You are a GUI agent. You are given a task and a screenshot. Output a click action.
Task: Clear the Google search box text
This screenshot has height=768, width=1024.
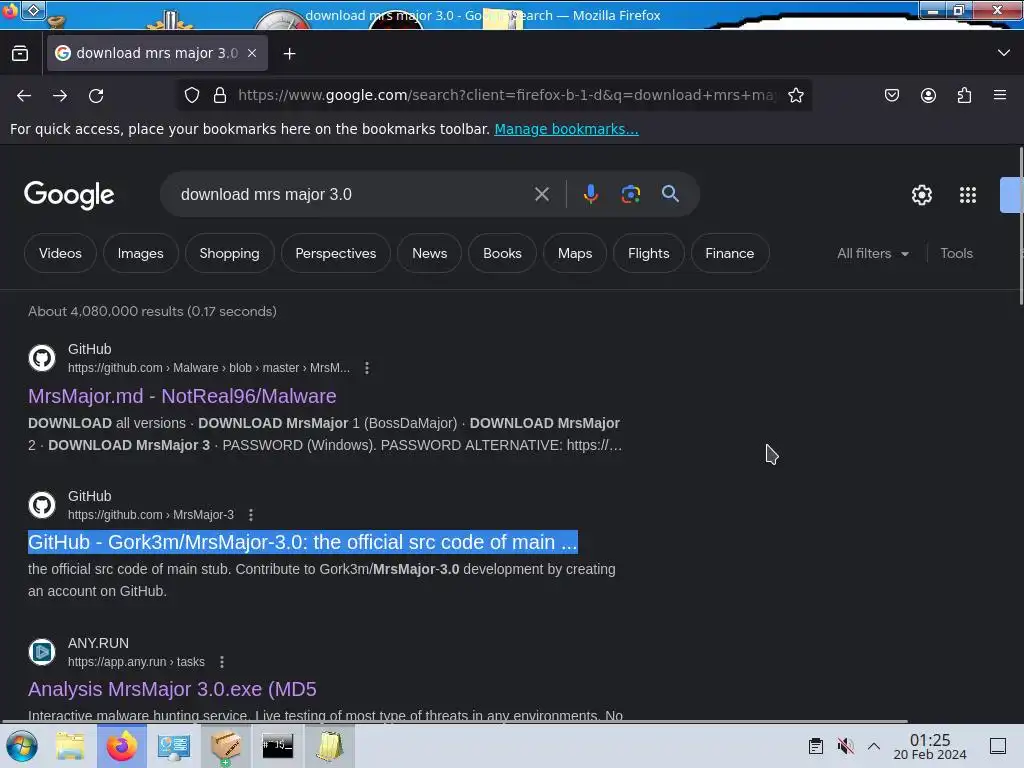[x=541, y=194]
